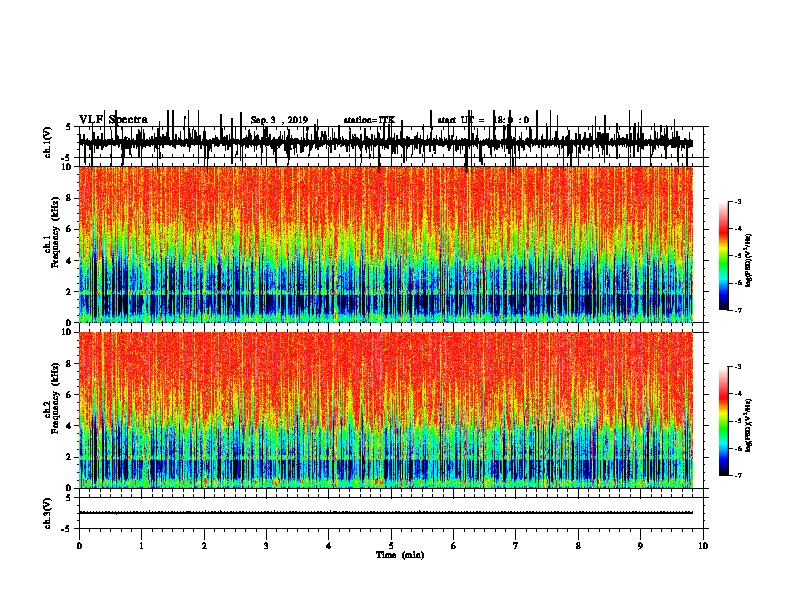Click the ch.1 spectrogram color scale bar
The width and height of the screenshot is (792, 612).
pos(724,256)
